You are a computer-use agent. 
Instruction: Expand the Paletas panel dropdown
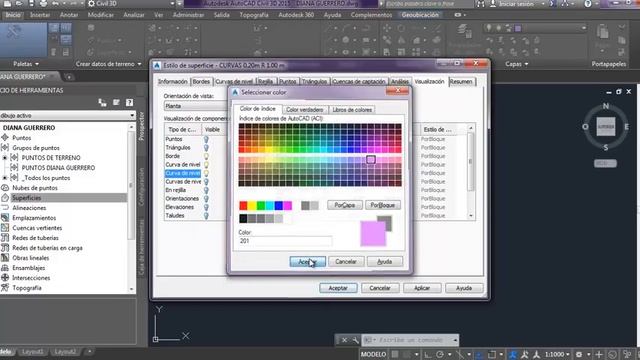[x=26, y=64]
